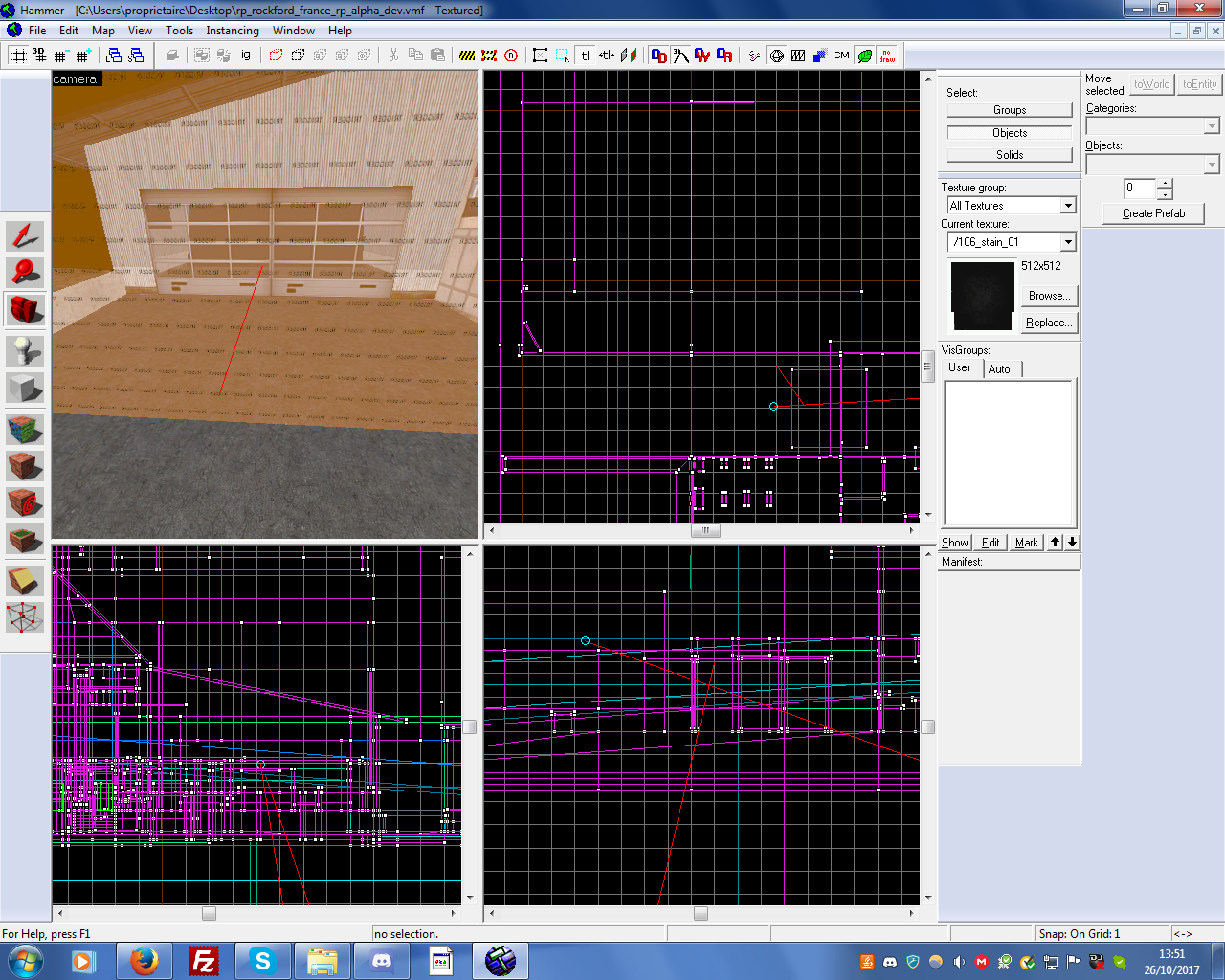
Task: Toggle the ignore groups 'ig' button
Action: click(x=246, y=56)
